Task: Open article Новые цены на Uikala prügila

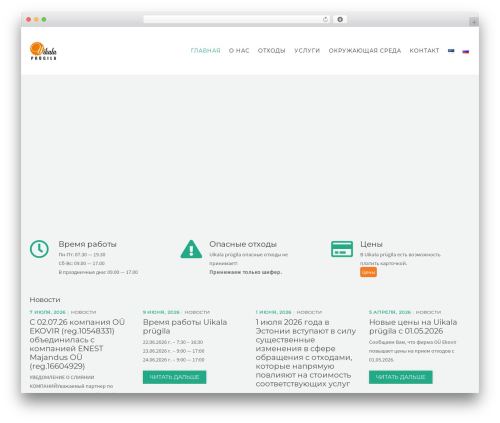Action: tap(413, 327)
